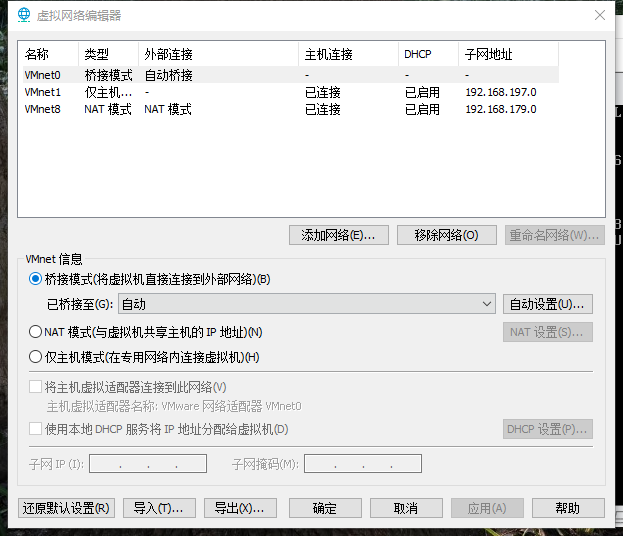Select 仅主机模式 radio button
The width and height of the screenshot is (623, 536).
pyautogui.click(x=35, y=356)
